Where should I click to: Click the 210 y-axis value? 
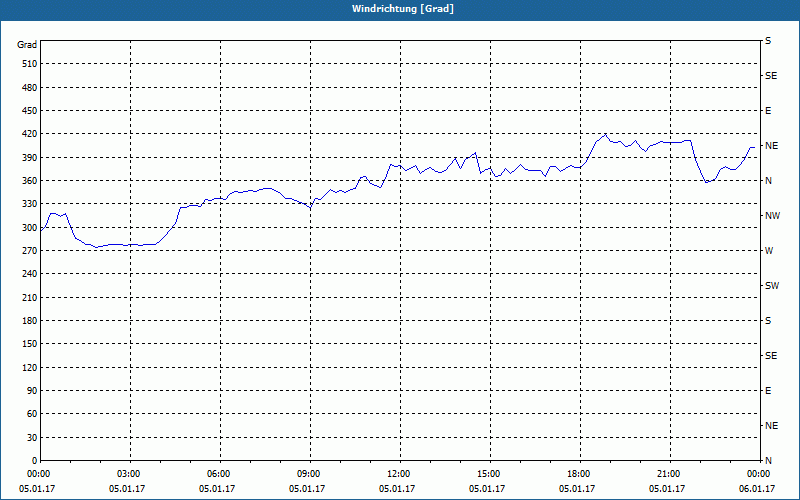tap(30, 297)
